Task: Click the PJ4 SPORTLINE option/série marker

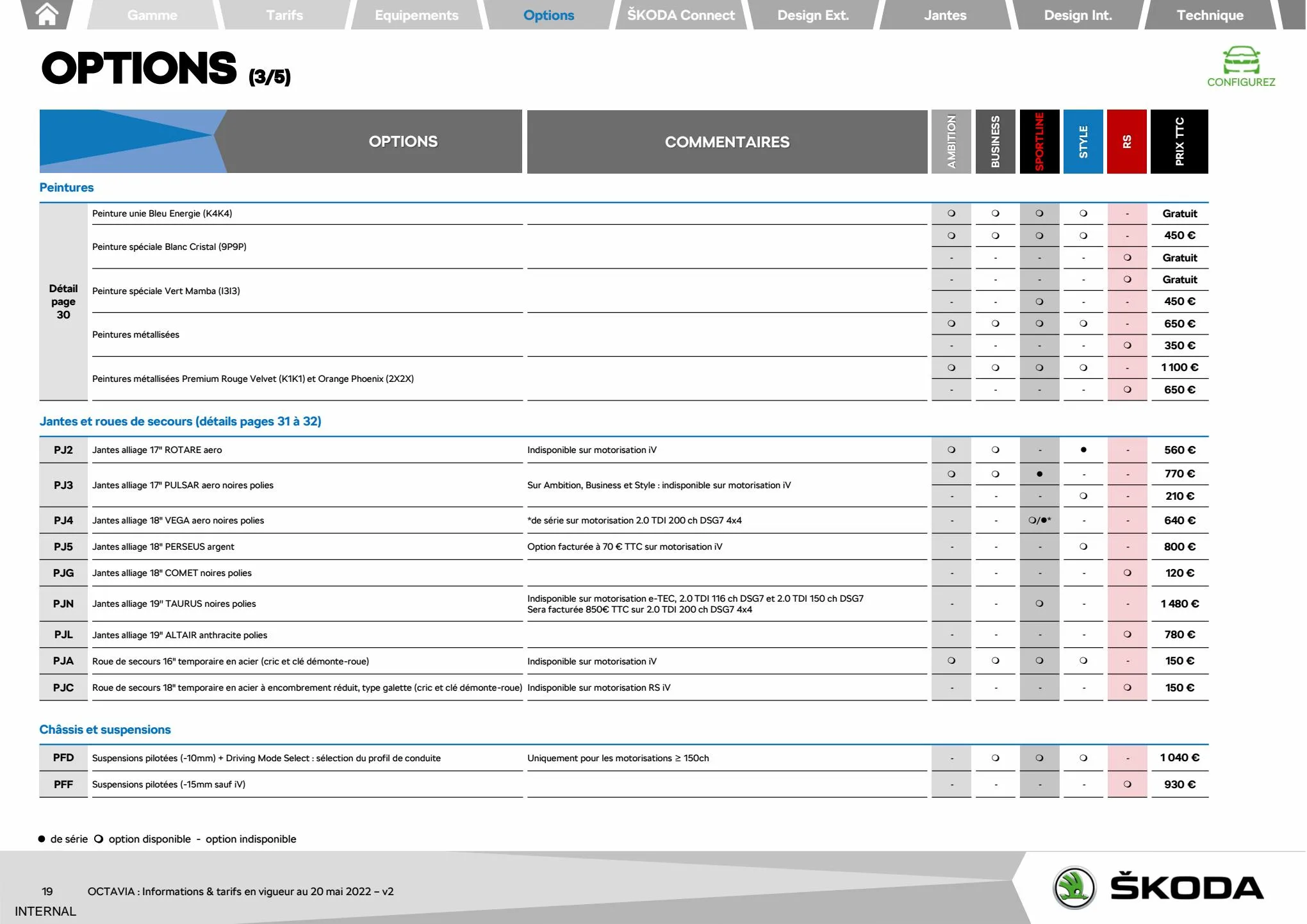Action: (1039, 520)
